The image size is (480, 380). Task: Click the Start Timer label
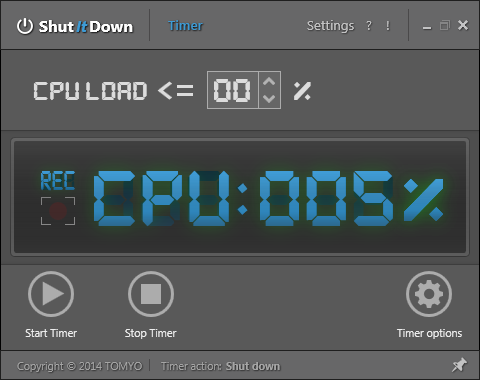[51, 333]
